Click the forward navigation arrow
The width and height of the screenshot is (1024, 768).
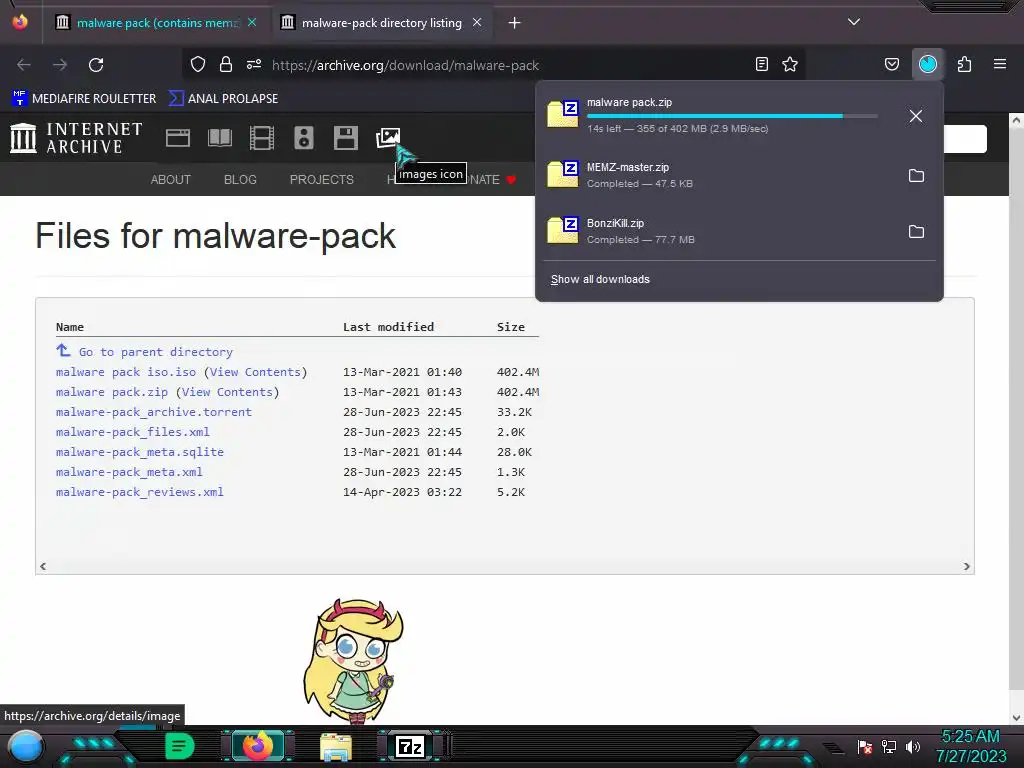point(60,65)
